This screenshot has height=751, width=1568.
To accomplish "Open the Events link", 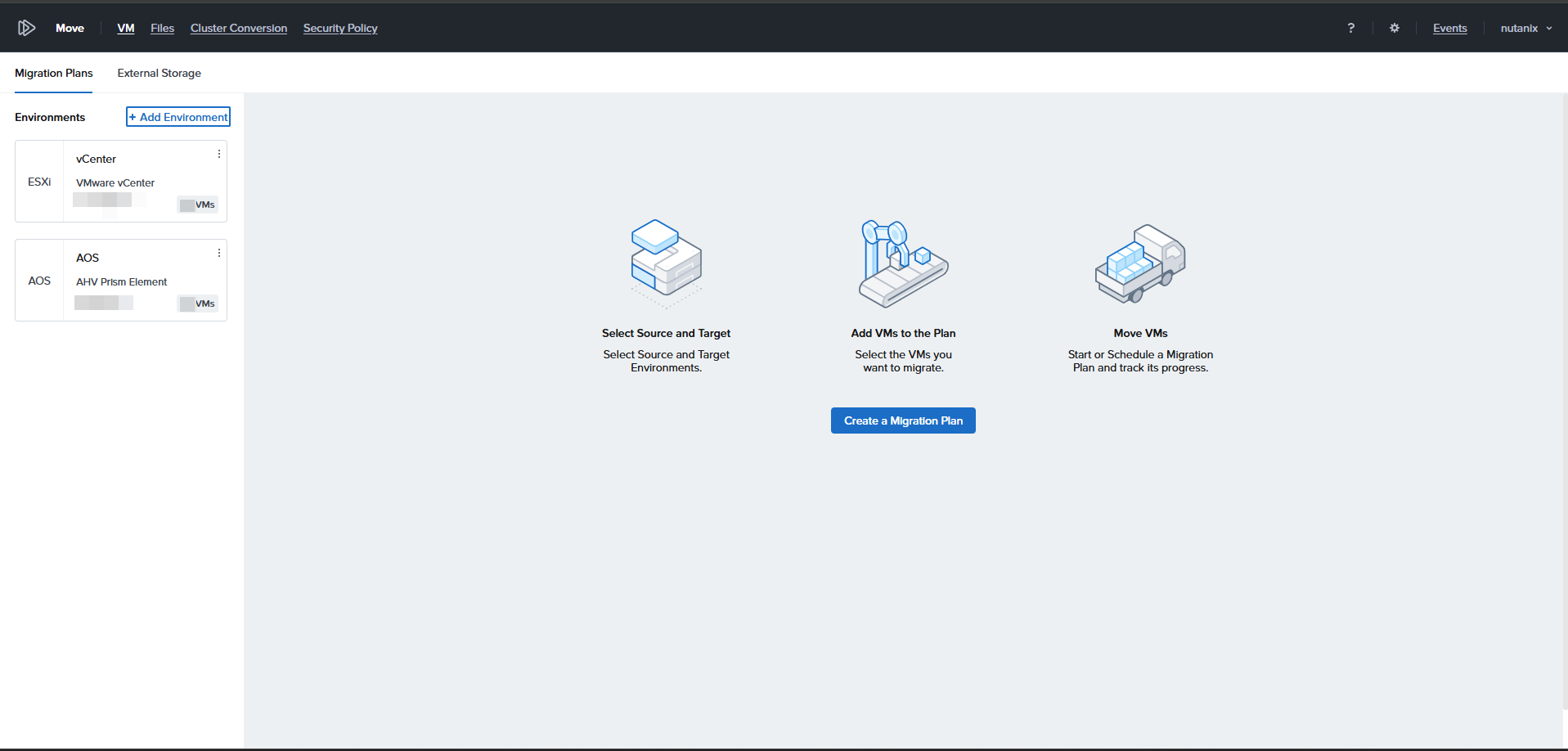I will click(x=1449, y=28).
